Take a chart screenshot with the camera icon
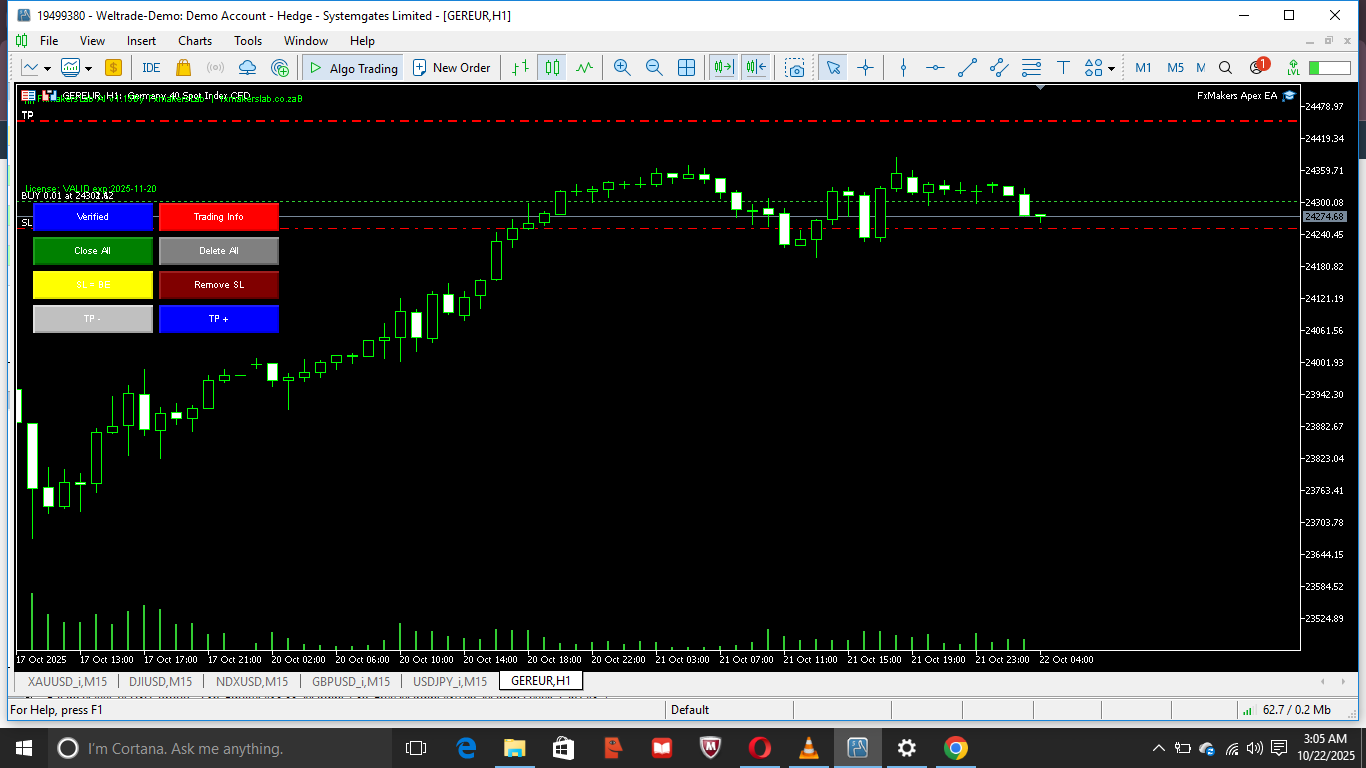This screenshot has width=1366, height=768. click(x=796, y=67)
